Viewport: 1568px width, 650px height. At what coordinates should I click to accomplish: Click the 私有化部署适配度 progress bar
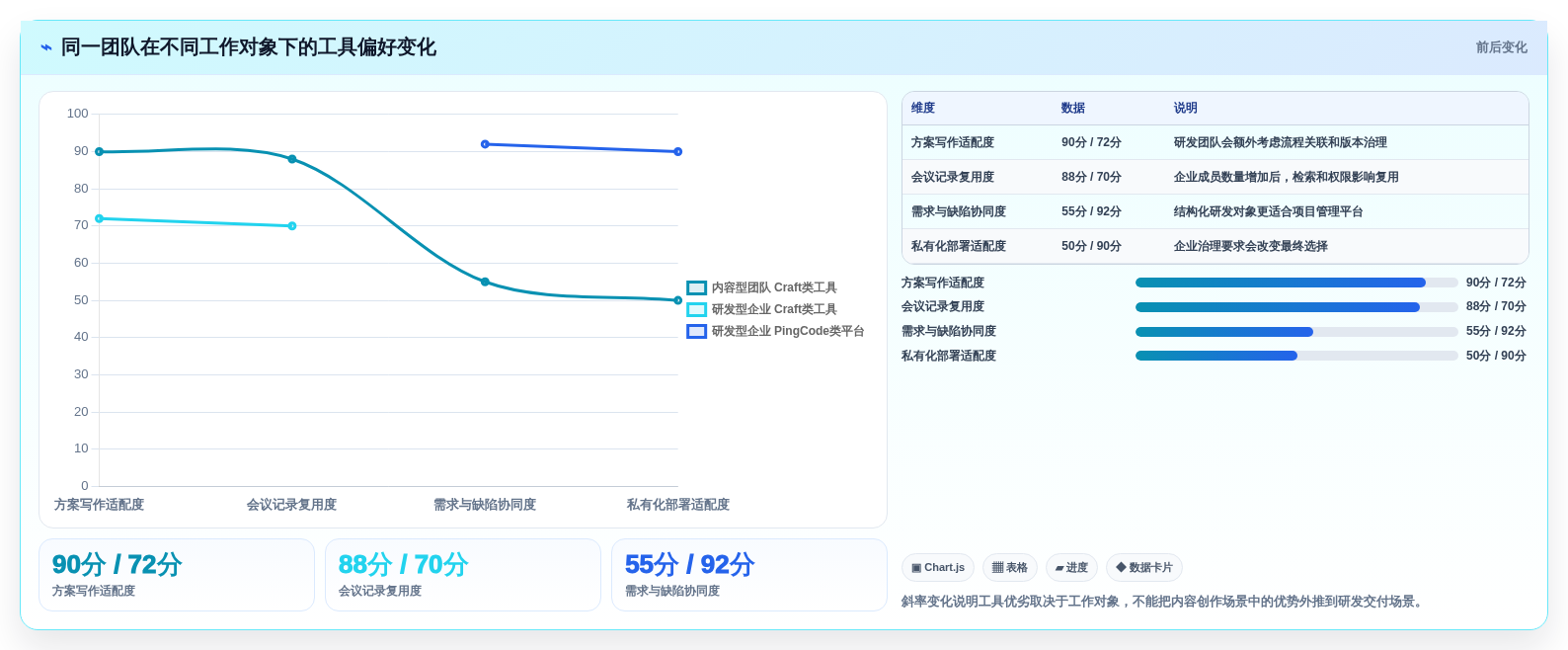[1296, 356]
